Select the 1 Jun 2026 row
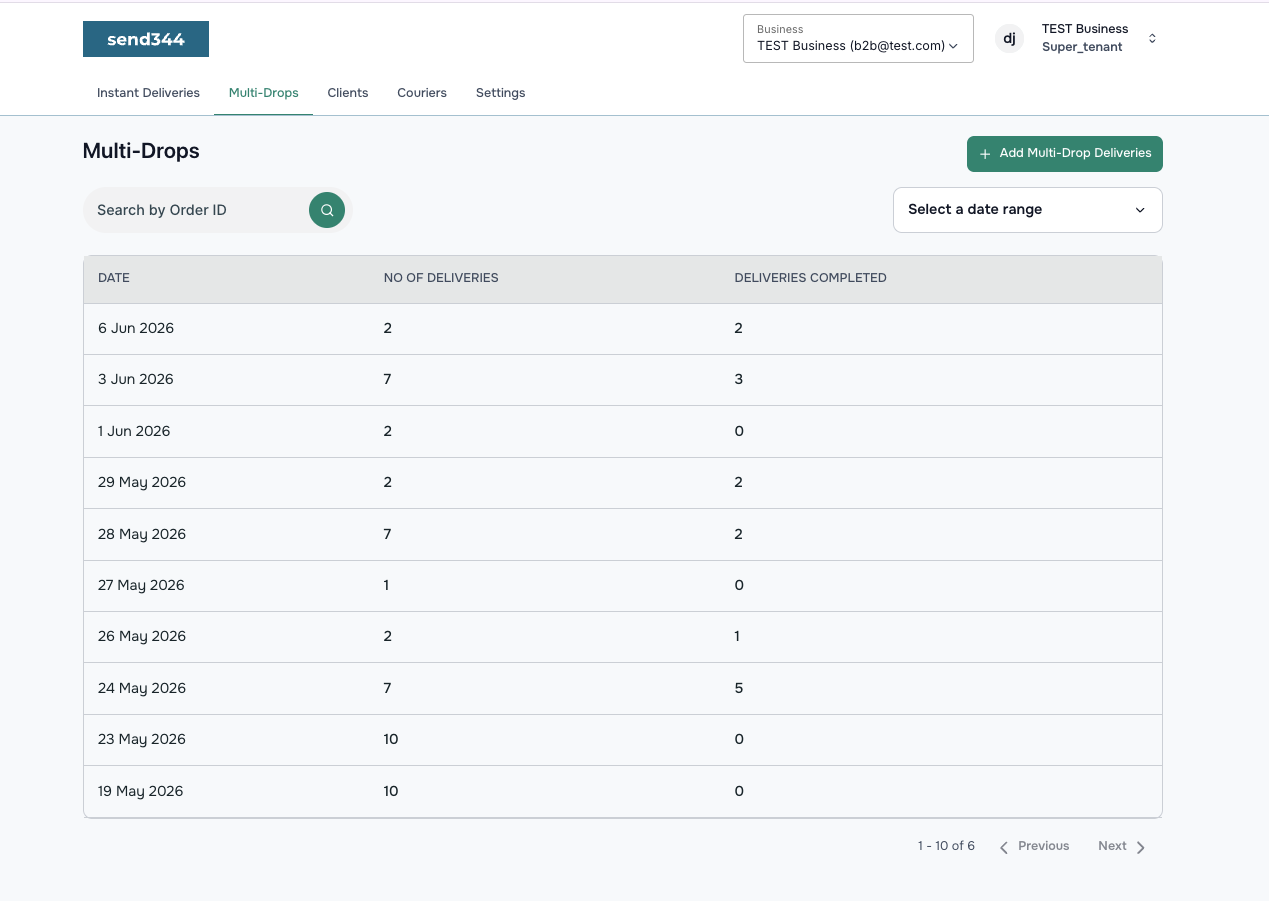Screen dimensions: 1269x901 click(622, 432)
